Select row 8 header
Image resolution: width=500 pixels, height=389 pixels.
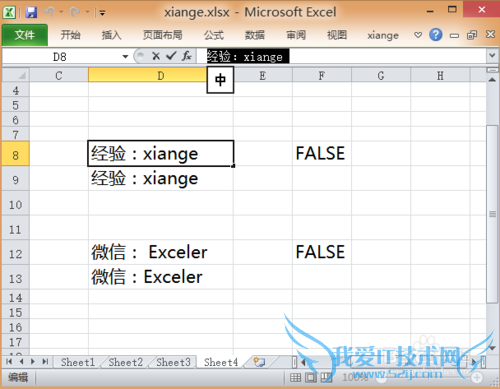(x=16, y=154)
